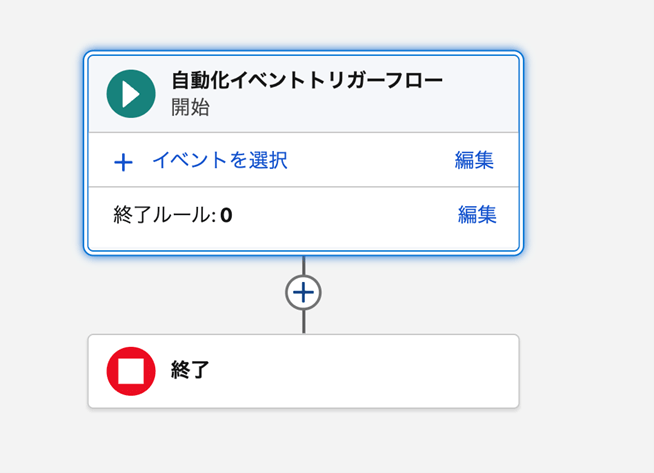
Task: Click the 終了ルール label text
Action: pyautogui.click(x=162, y=214)
